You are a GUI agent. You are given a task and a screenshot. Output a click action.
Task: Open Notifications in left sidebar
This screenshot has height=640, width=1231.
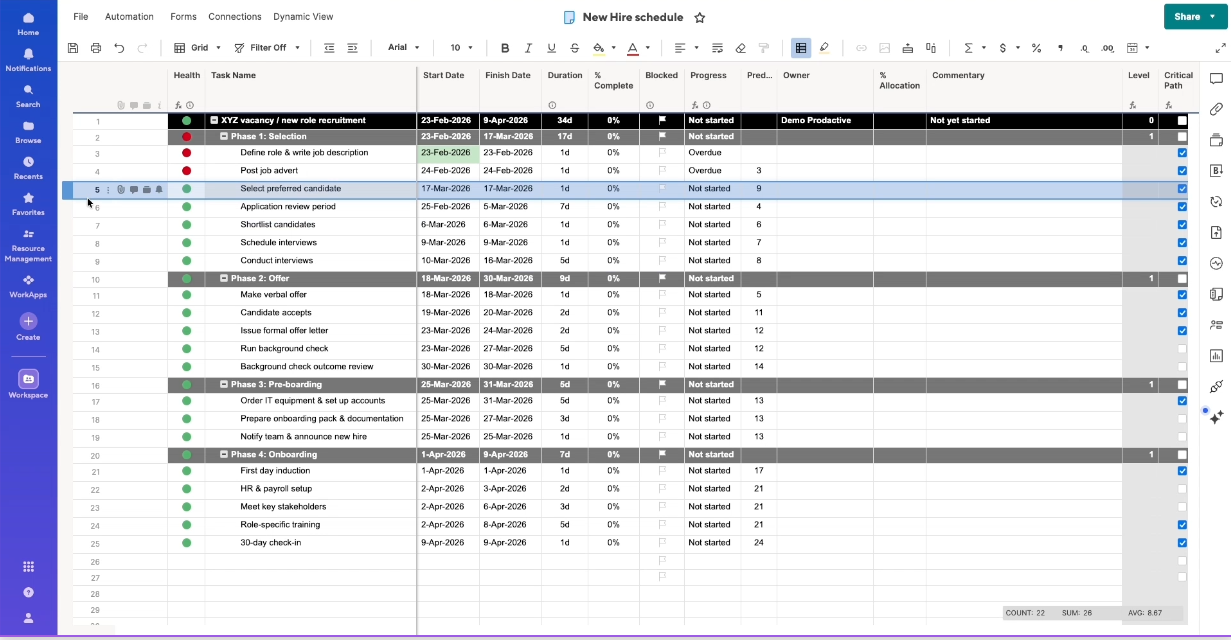tap(28, 60)
